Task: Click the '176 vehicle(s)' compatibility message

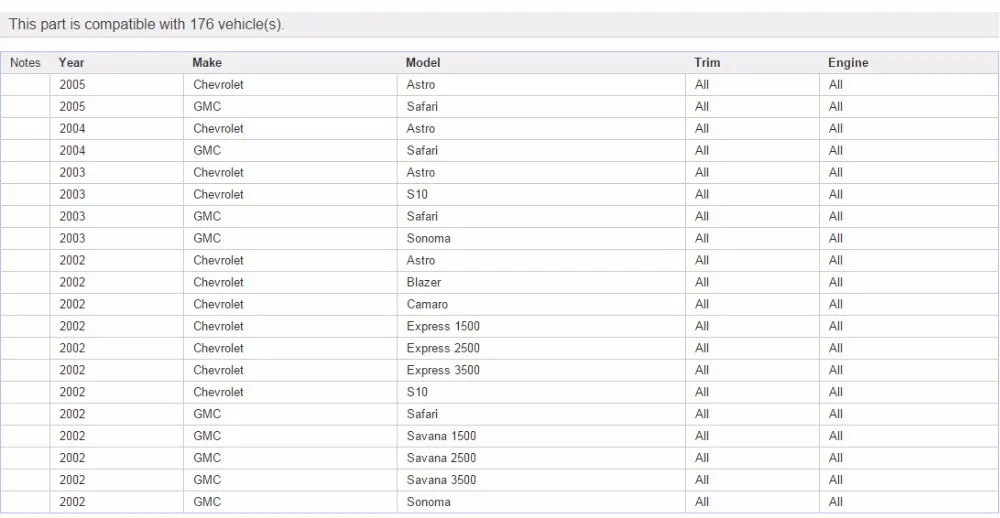Action: pos(147,24)
